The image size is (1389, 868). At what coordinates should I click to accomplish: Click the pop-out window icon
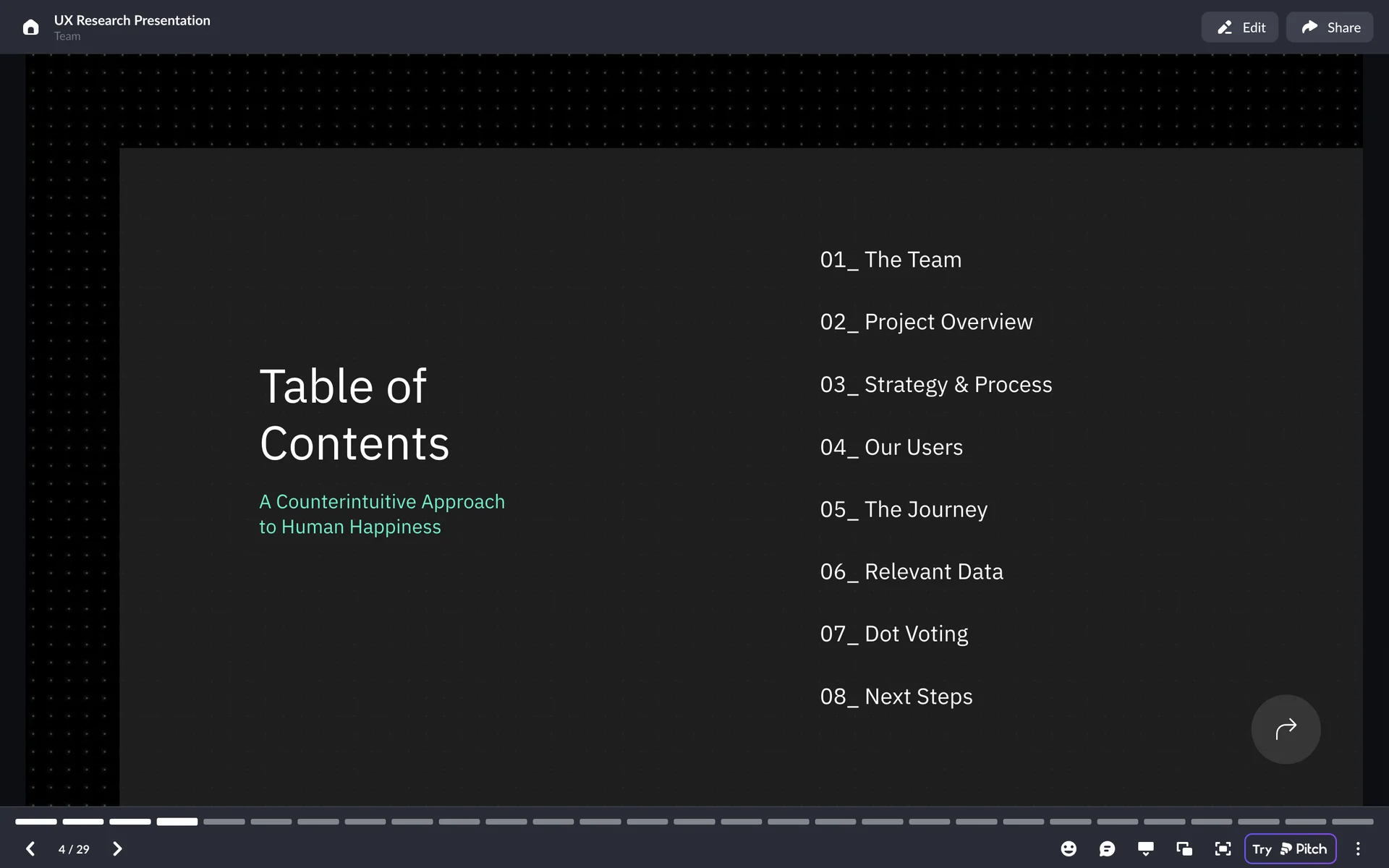[1184, 848]
